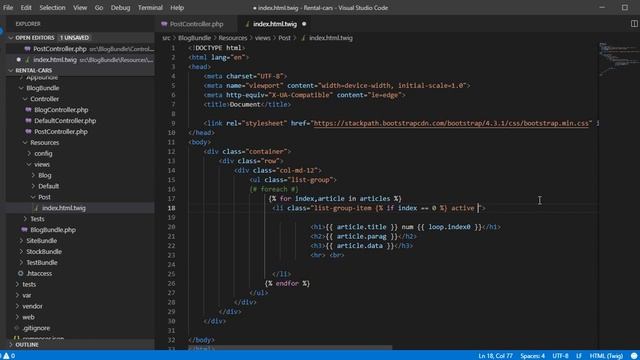The width and height of the screenshot is (640, 360).
Task: Open the Help menu
Action: click(x=177, y=8)
